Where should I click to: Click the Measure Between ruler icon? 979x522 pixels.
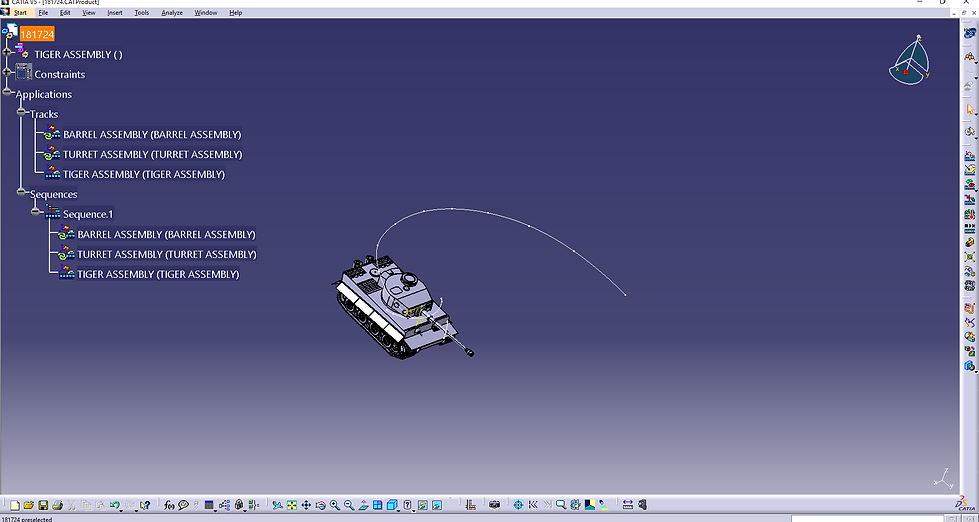coord(628,505)
